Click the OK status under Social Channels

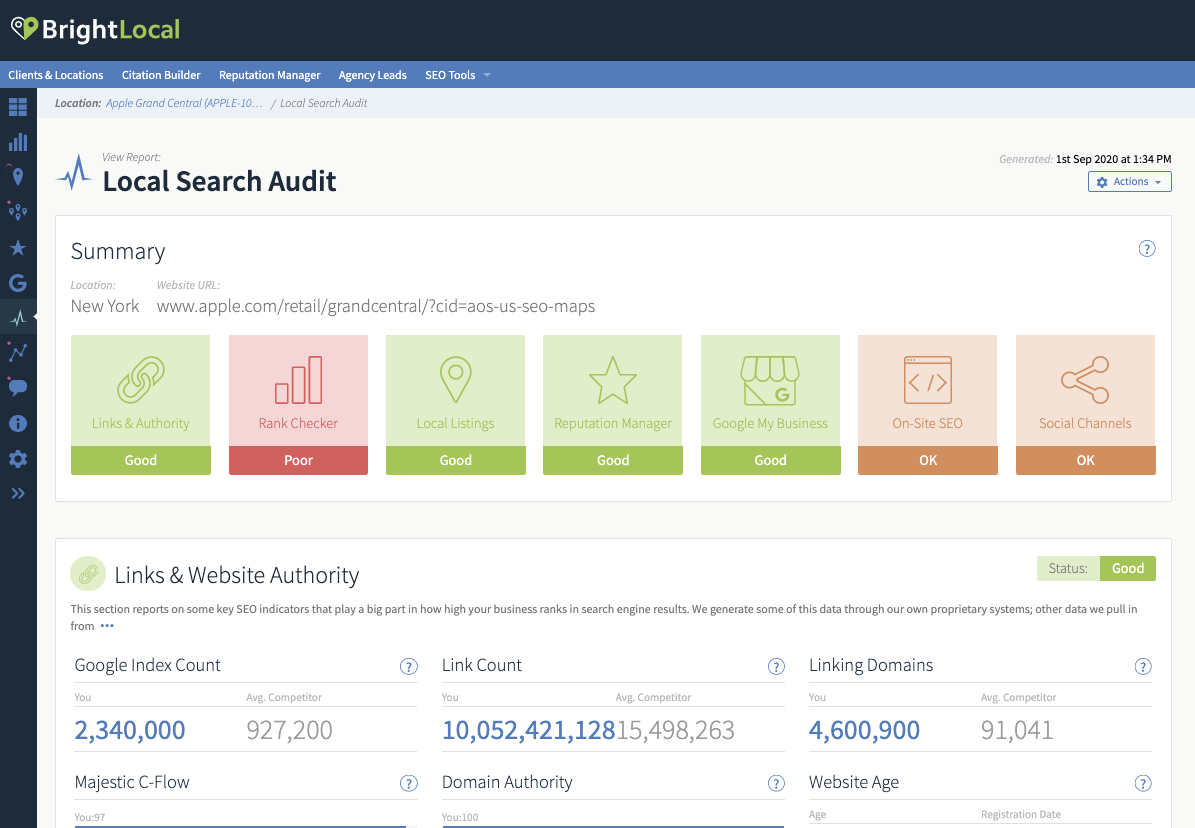(x=1085, y=461)
